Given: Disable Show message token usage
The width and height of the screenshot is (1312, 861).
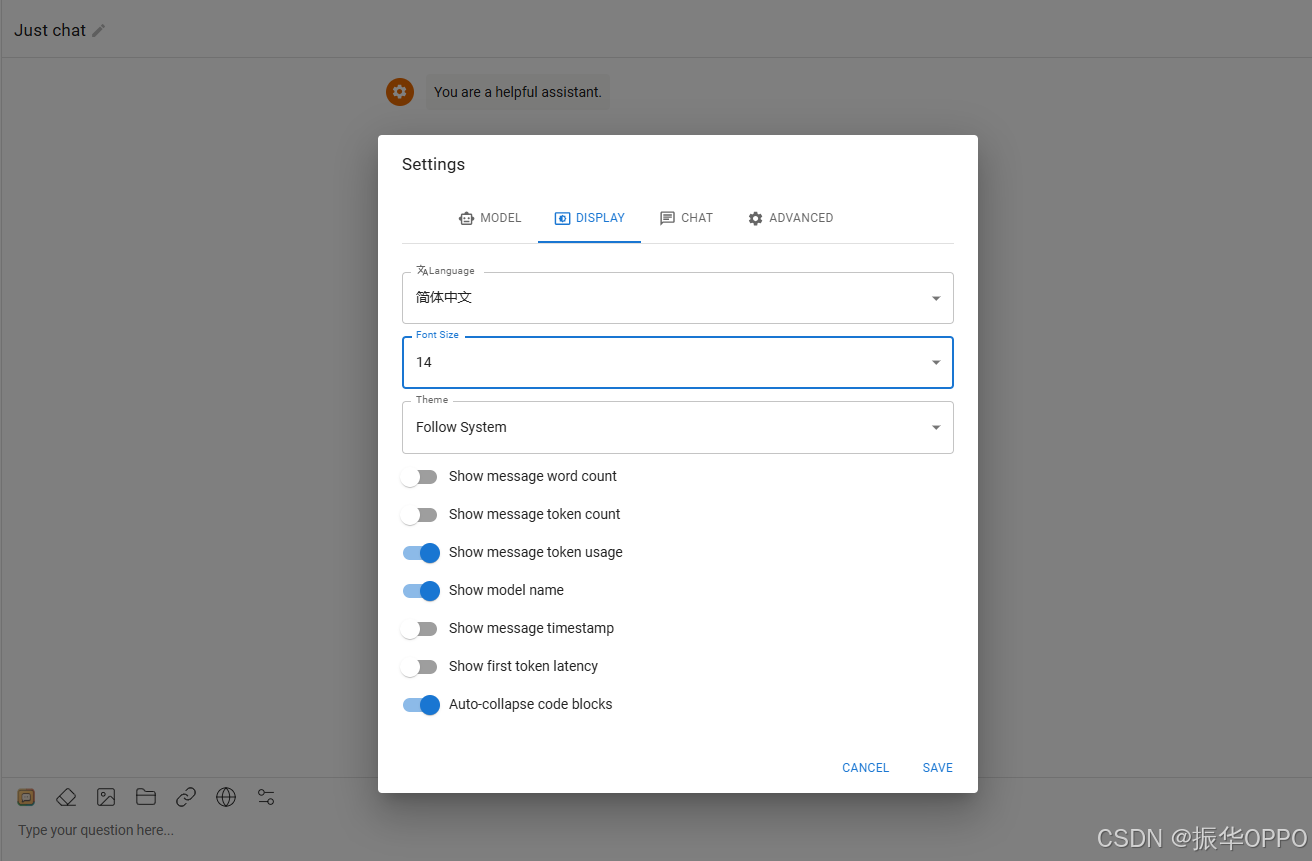Looking at the screenshot, I should (421, 553).
